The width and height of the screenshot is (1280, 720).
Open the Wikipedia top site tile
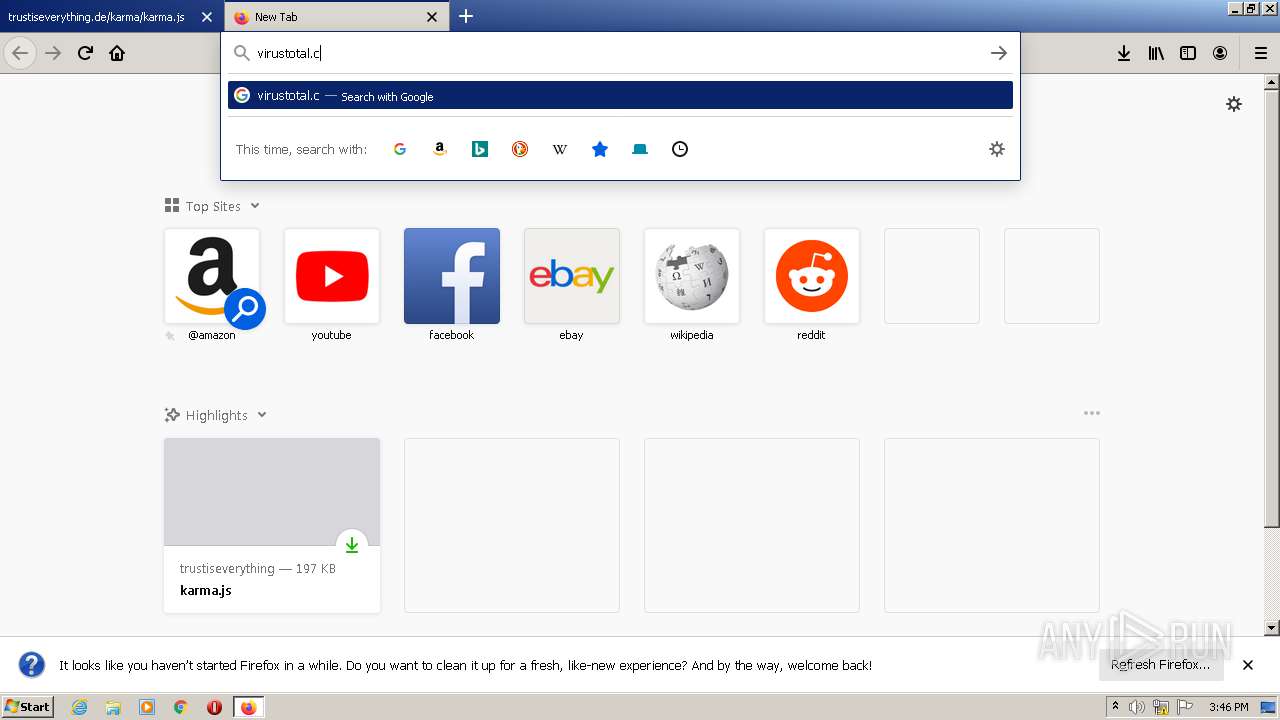[692, 276]
